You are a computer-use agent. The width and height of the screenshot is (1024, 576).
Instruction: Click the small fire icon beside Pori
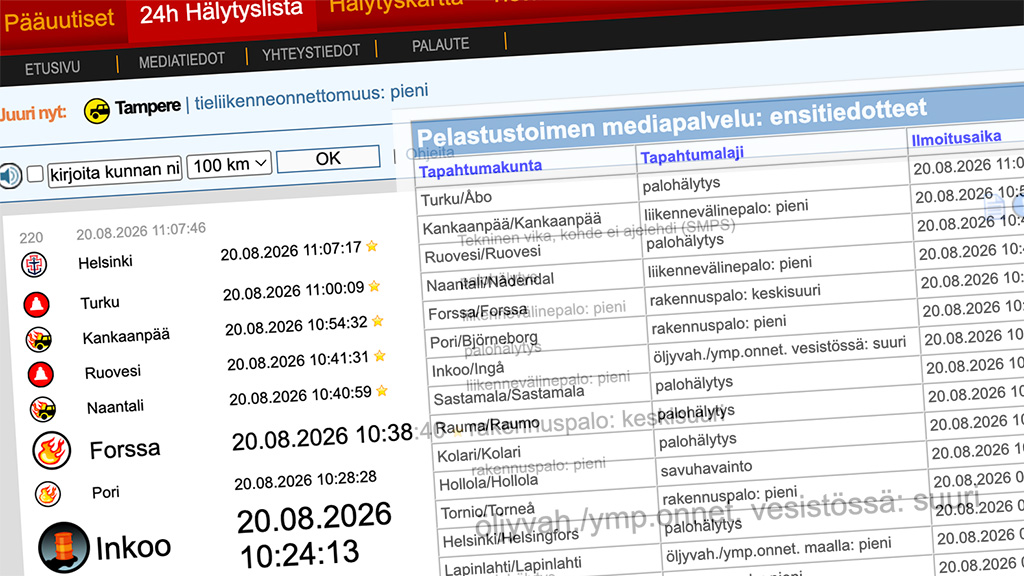[x=48, y=494]
